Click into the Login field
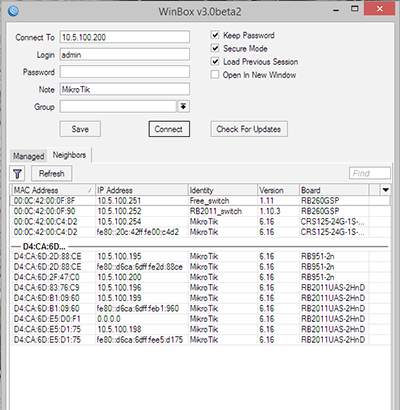The width and height of the screenshot is (400, 410). tap(125, 55)
